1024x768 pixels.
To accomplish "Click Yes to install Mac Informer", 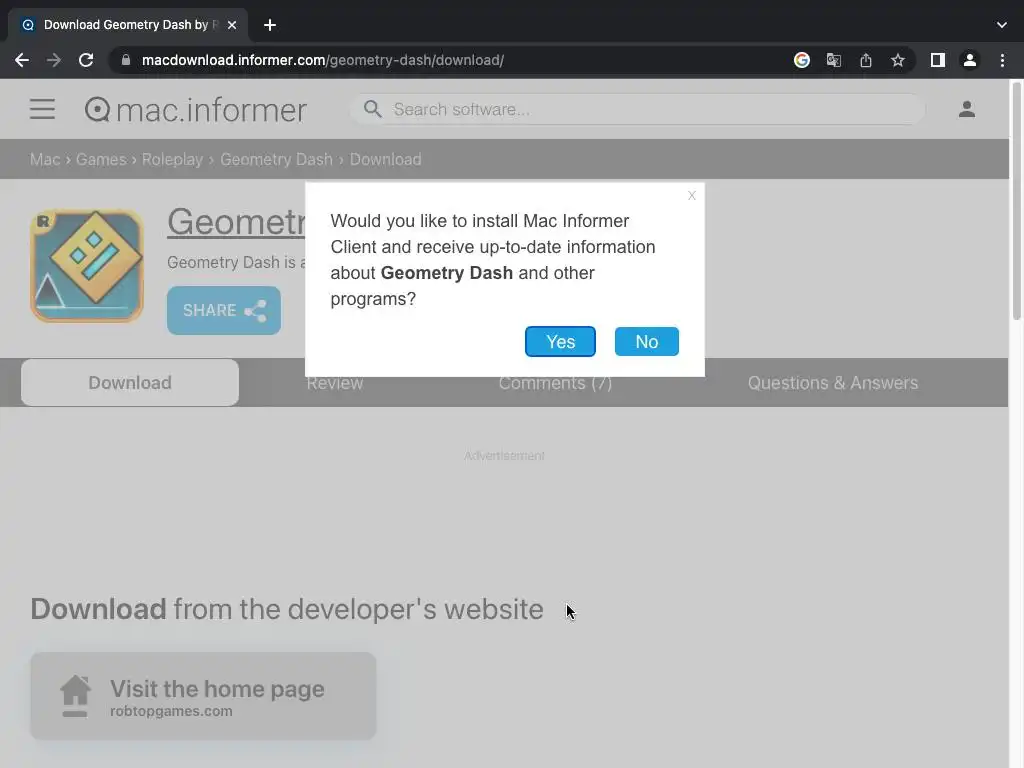I will 560,342.
